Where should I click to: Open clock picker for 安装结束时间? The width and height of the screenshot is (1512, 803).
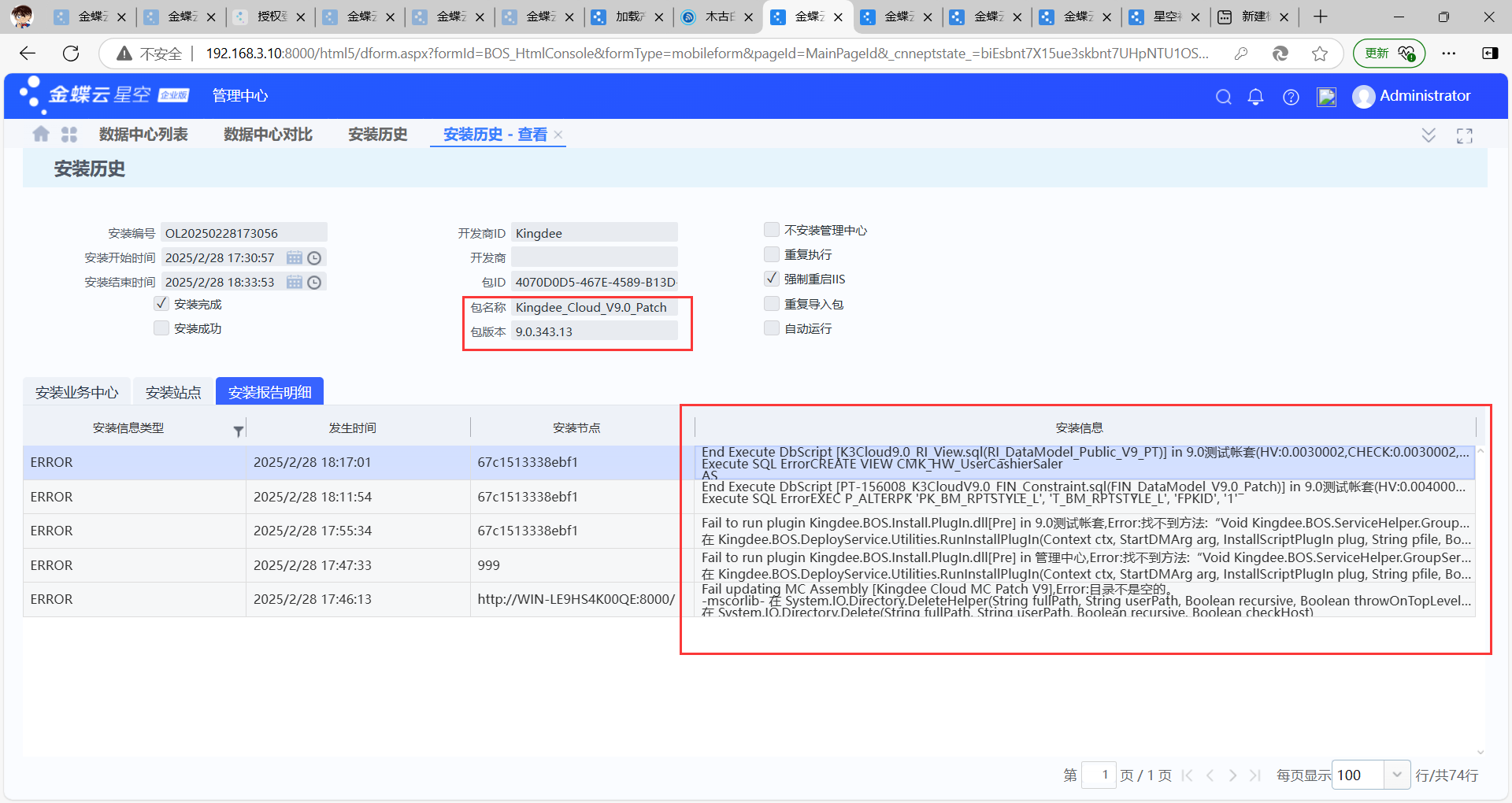point(314,282)
